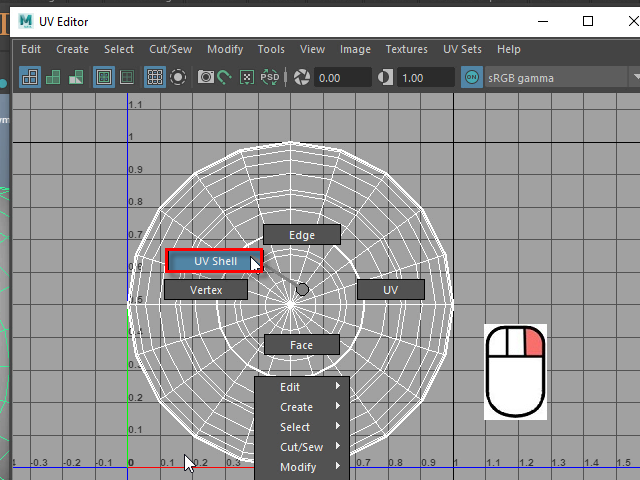
Task: Click the green curved arrow icon
Action: click(x=225, y=77)
